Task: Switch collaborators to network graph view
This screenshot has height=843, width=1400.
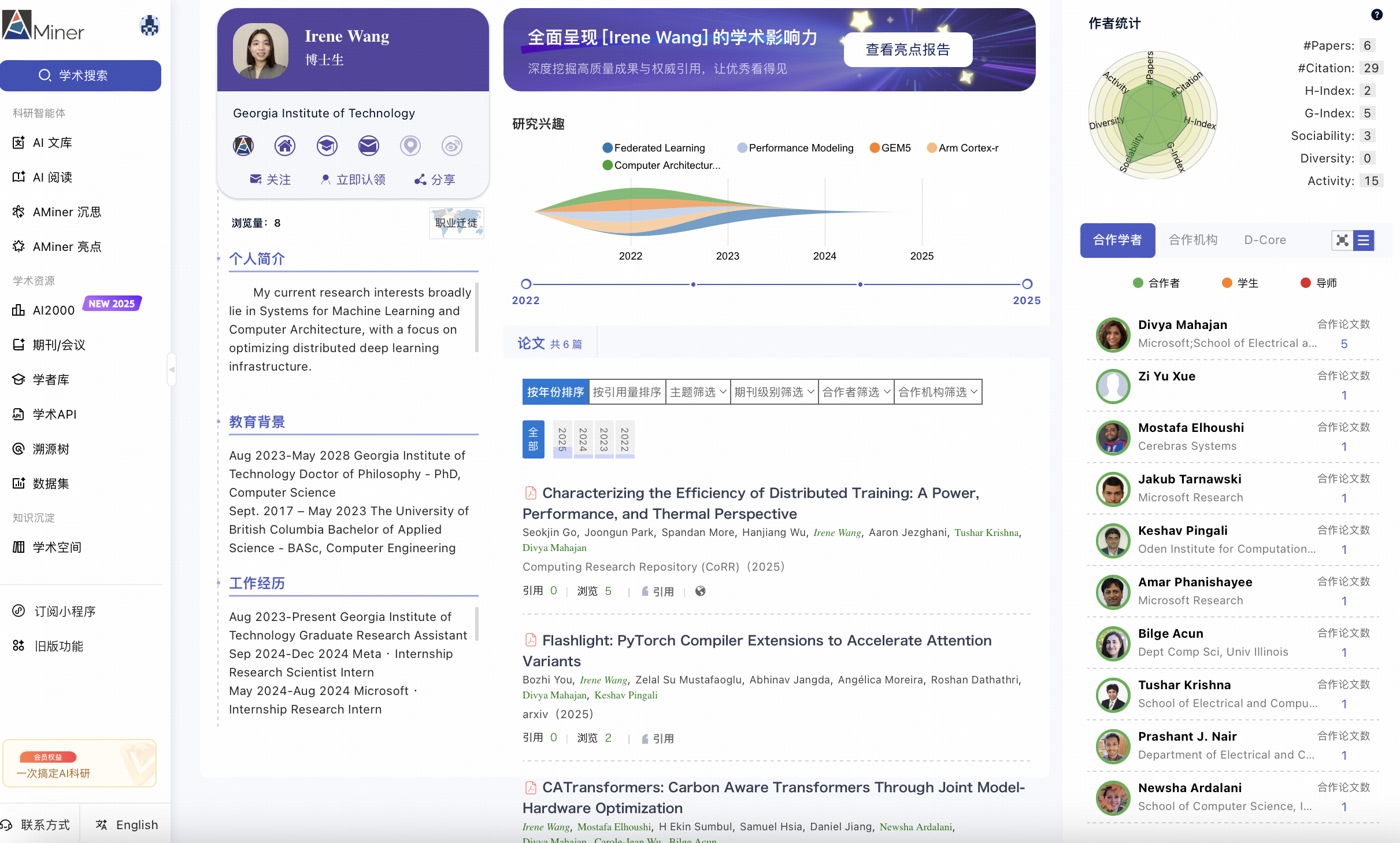Action: [1342, 241]
